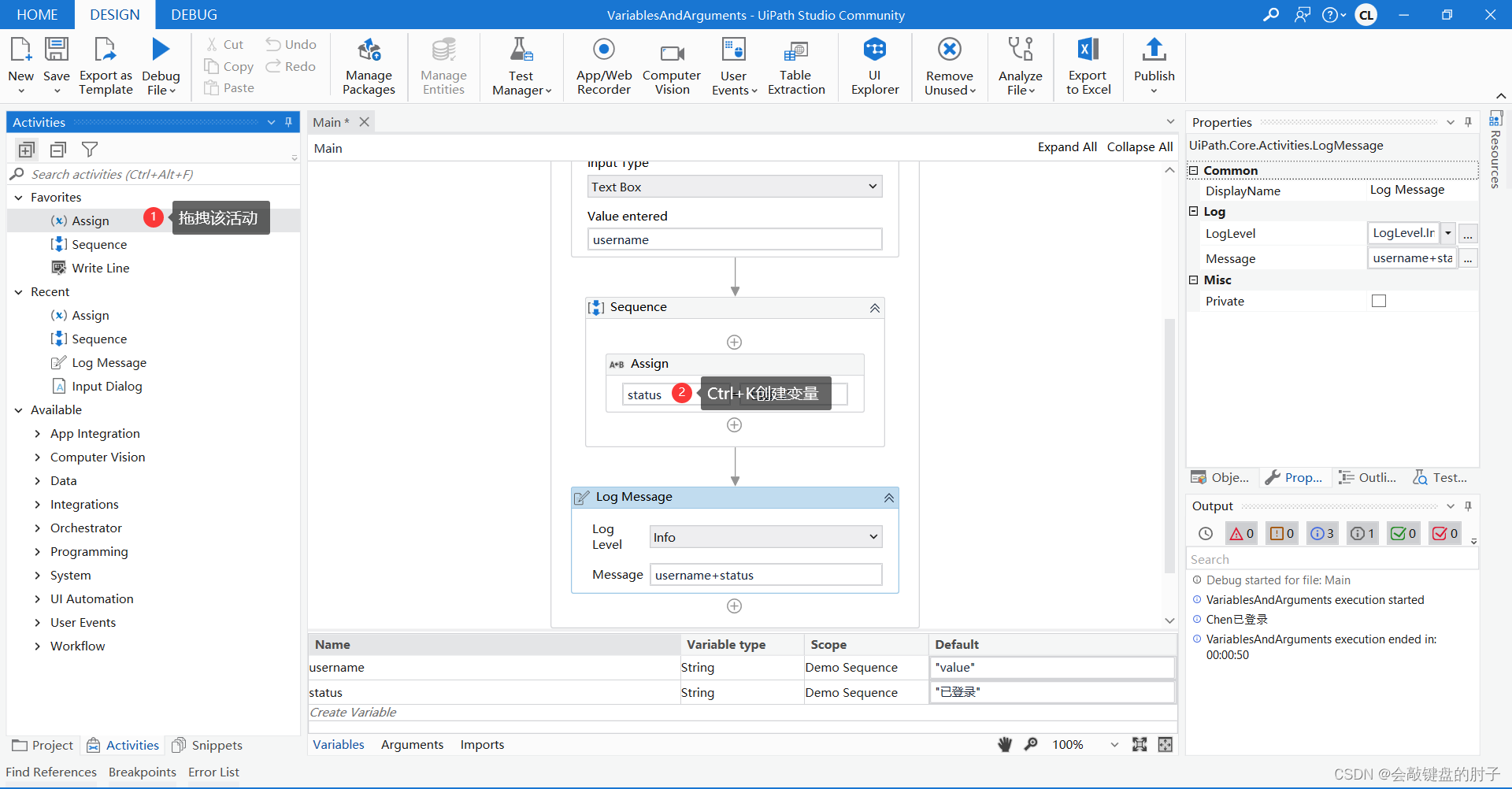This screenshot has width=1512, height=789.
Task: Open Breakpoints panel
Action: tap(143, 772)
